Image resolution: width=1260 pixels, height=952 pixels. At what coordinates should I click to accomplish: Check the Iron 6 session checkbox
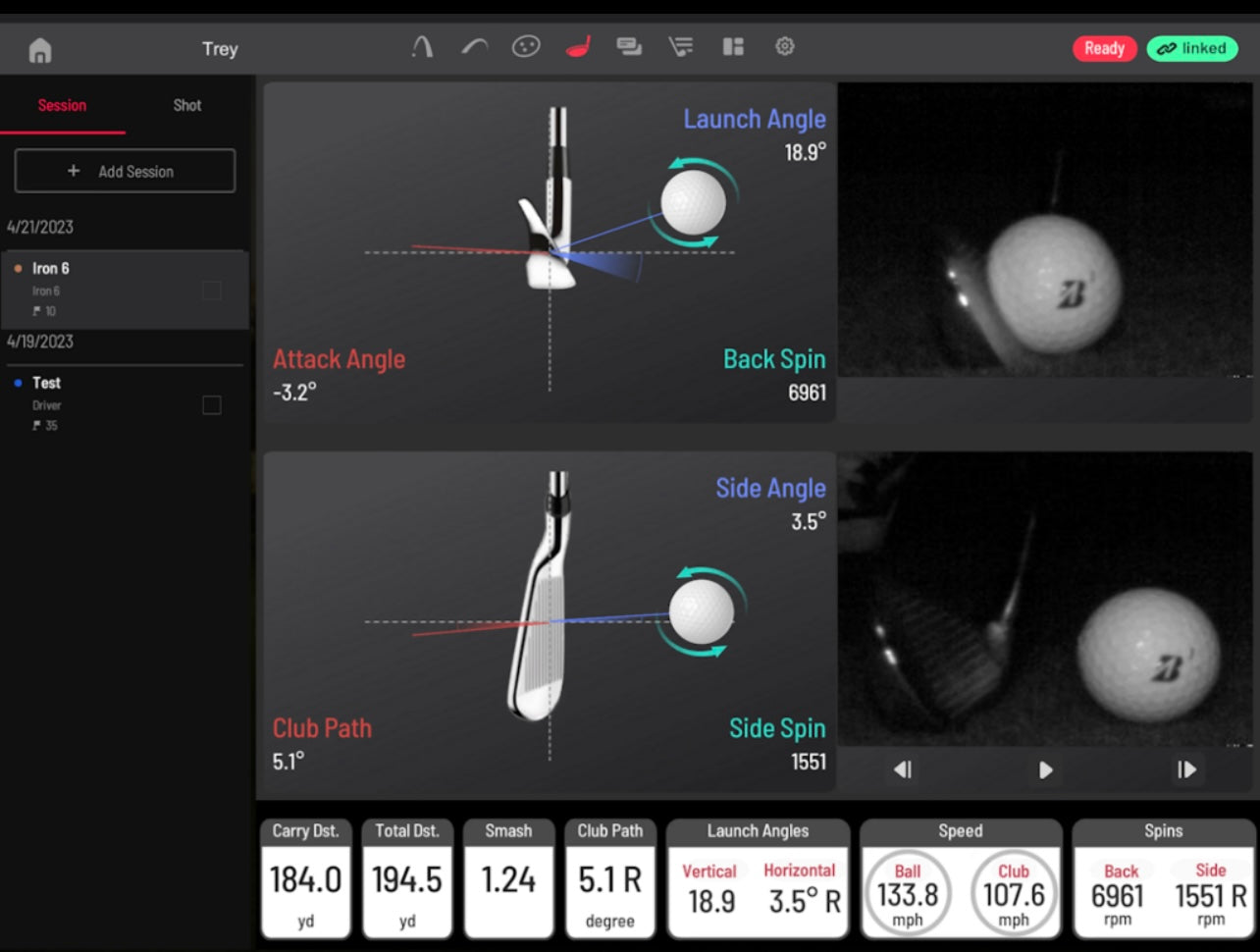pyautogui.click(x=211, y=291)
